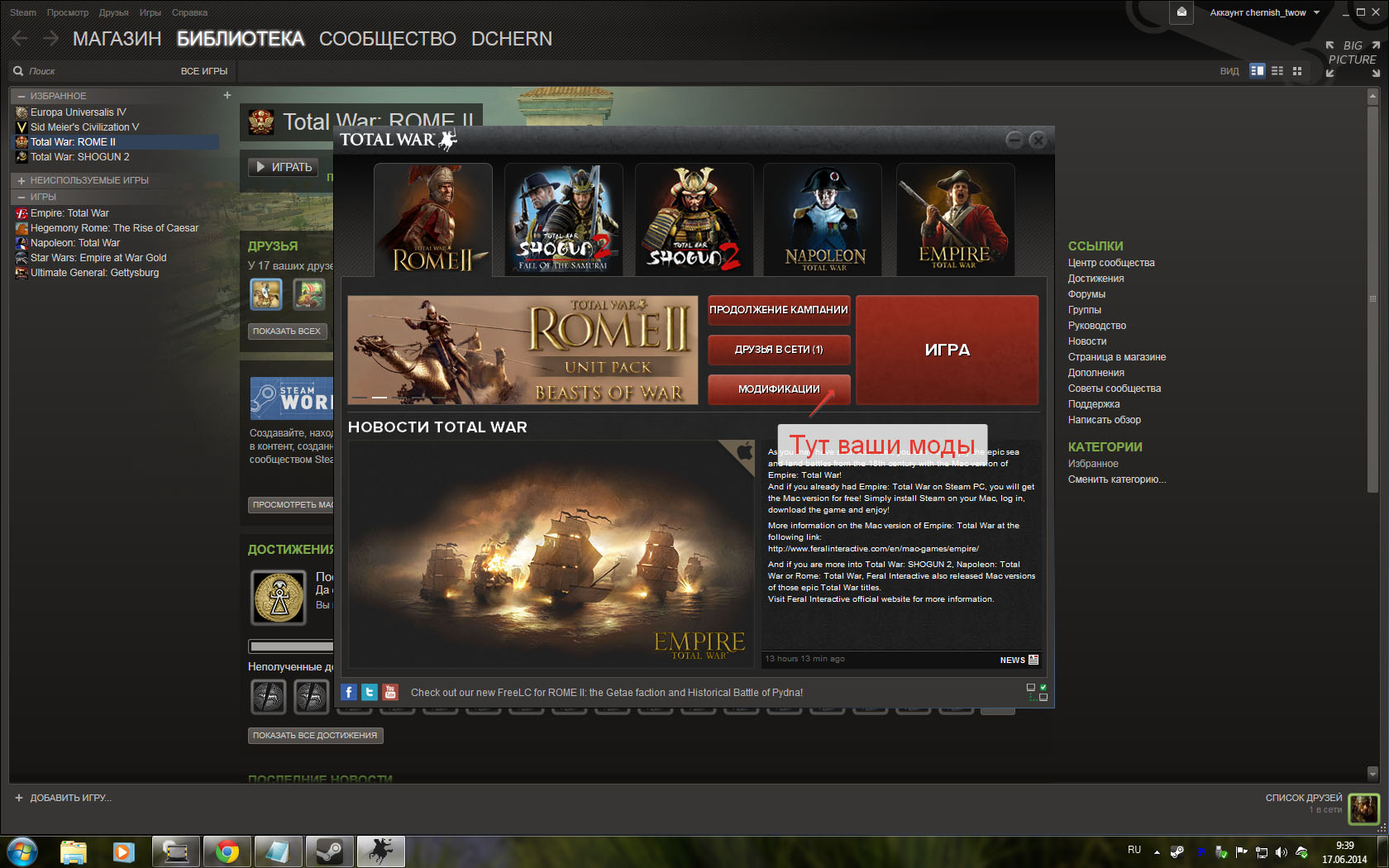
Task: Open the YouTube icon in launcher
Action: click(x=390, y=693)
